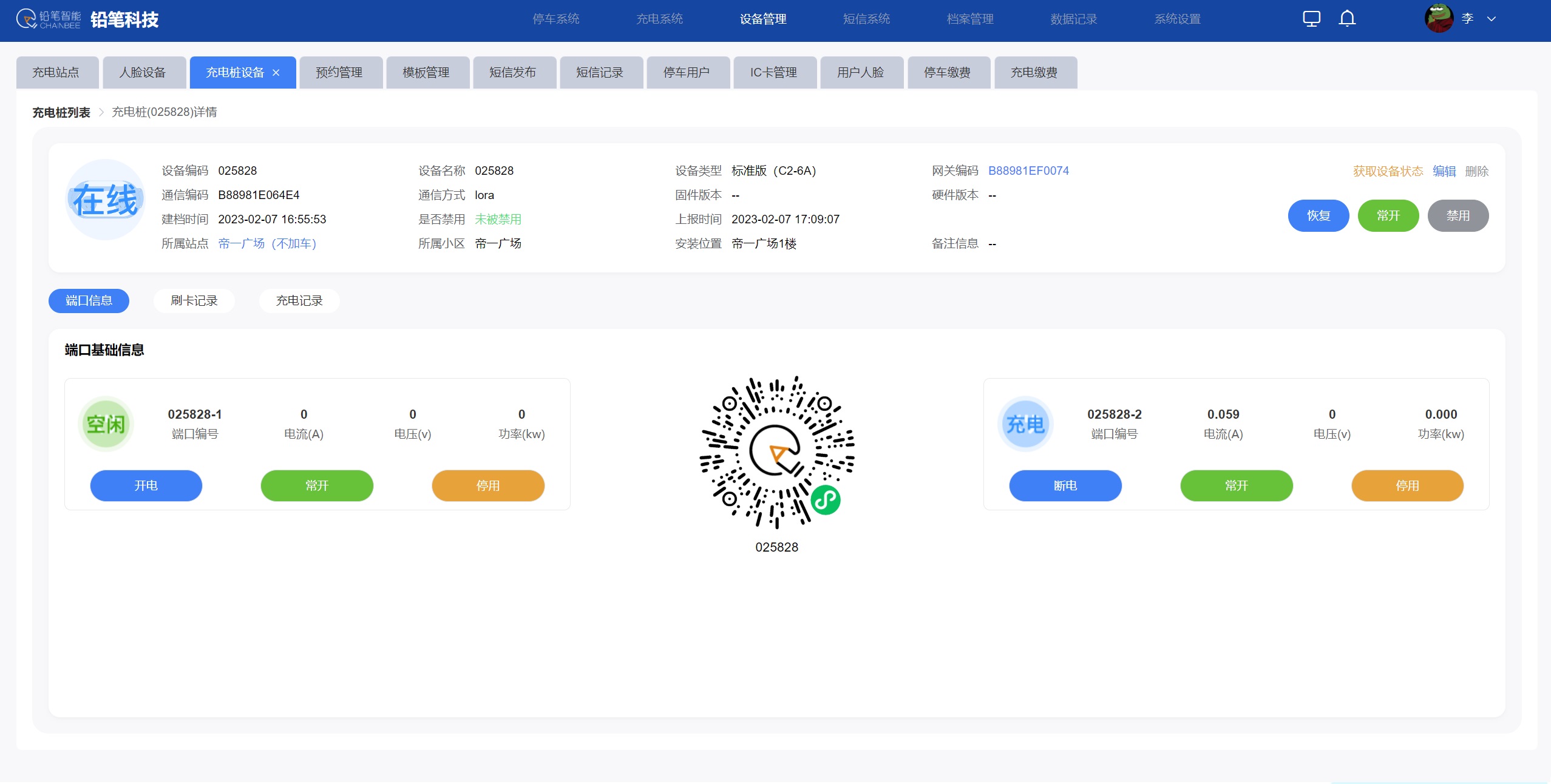Expand the user account dropdown arrow
This screenshot has height=784, width=1551.
(1492, 19)
